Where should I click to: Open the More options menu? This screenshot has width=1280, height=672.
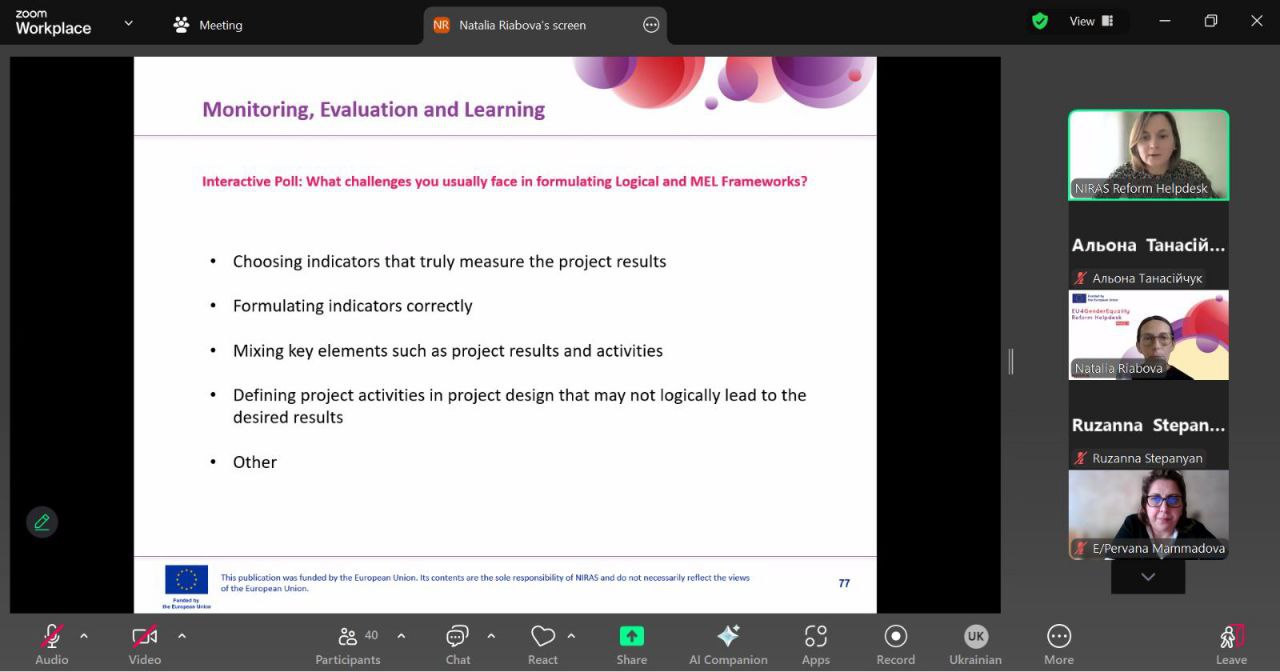tap(1058, 644)
